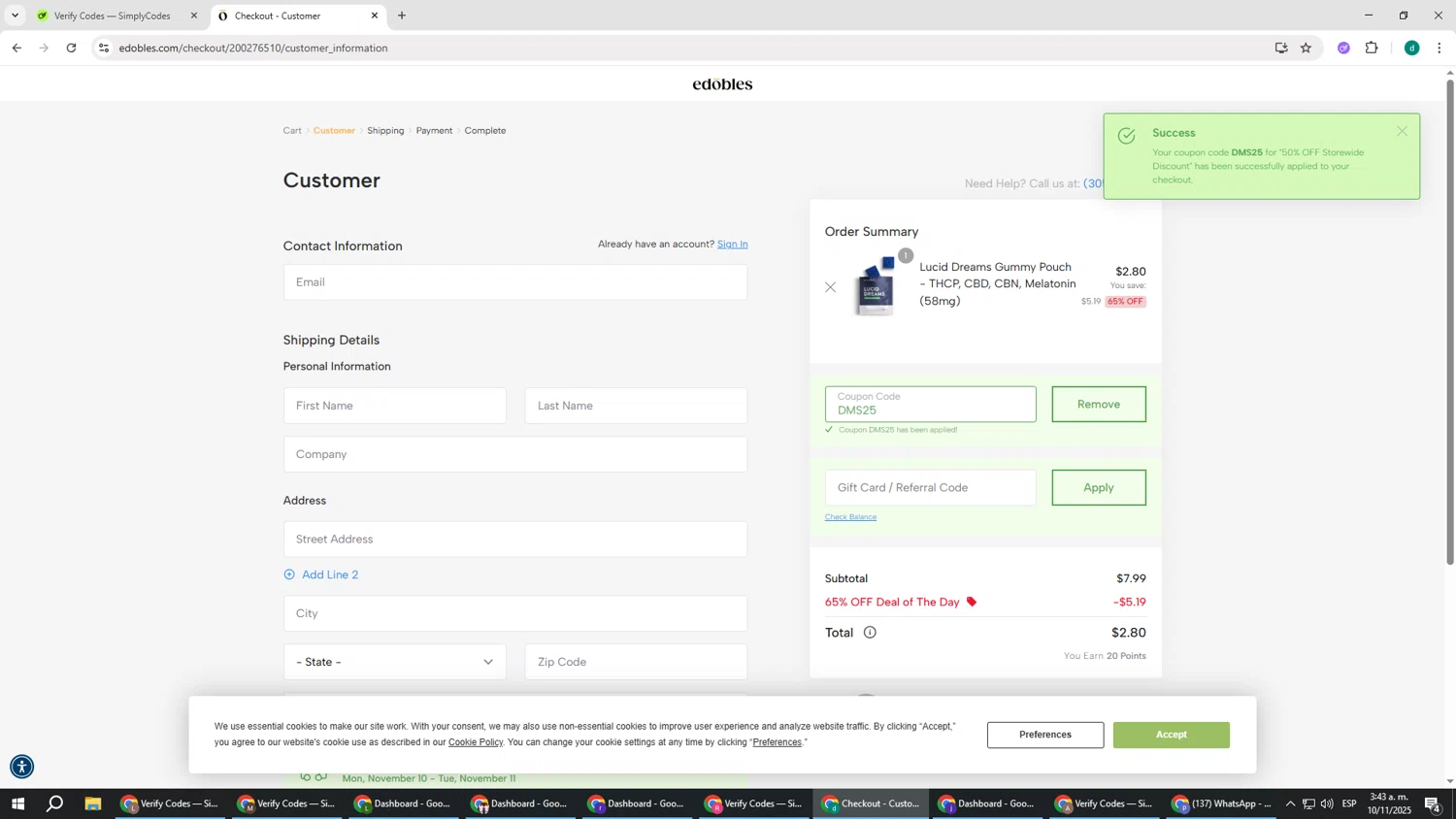This screenshot has width=1456, height=819.
Task: Accept the cookies
Action: 1172,735
